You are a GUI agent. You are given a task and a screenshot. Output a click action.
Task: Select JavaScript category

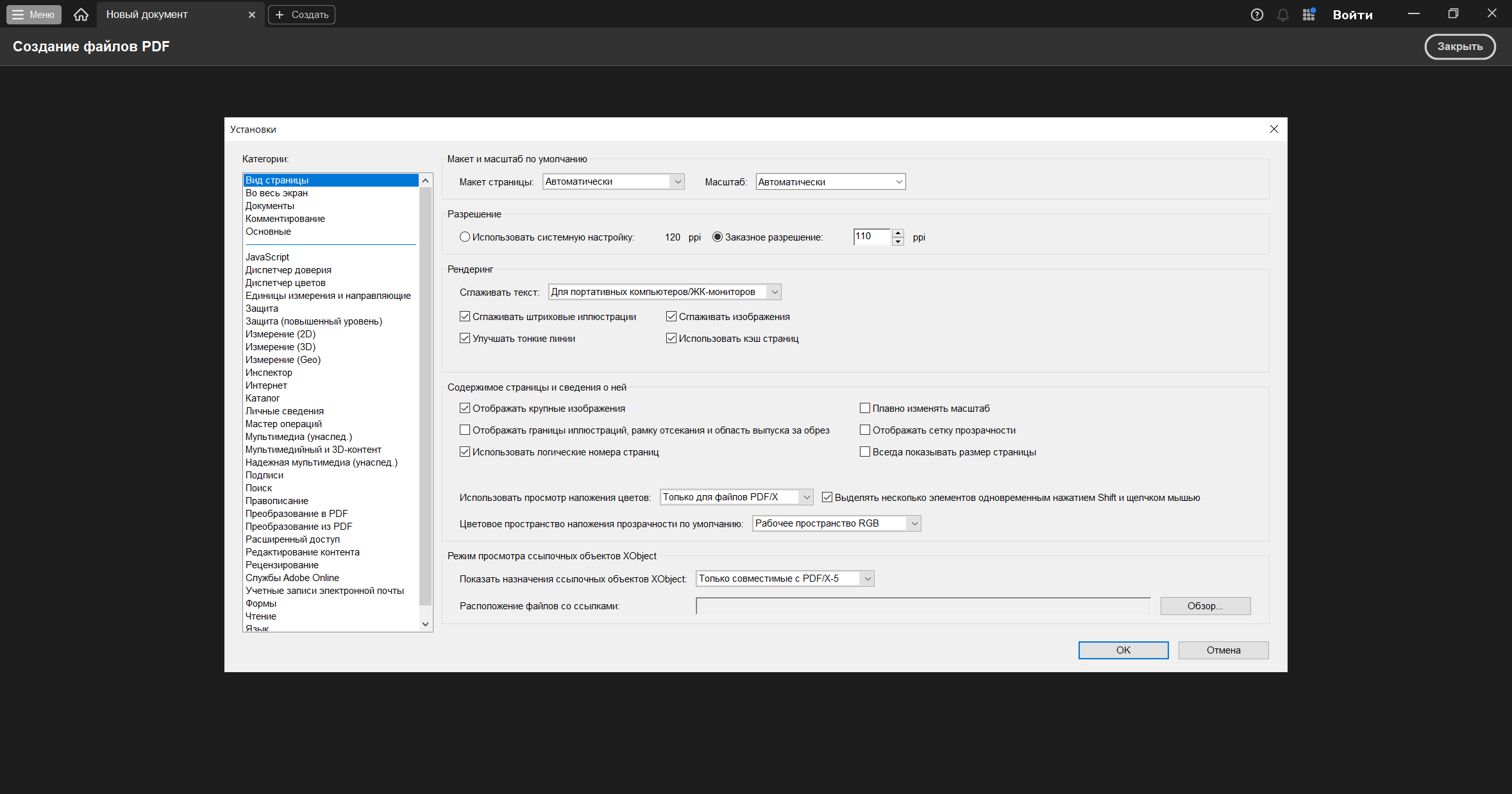[x=331, y=257]
